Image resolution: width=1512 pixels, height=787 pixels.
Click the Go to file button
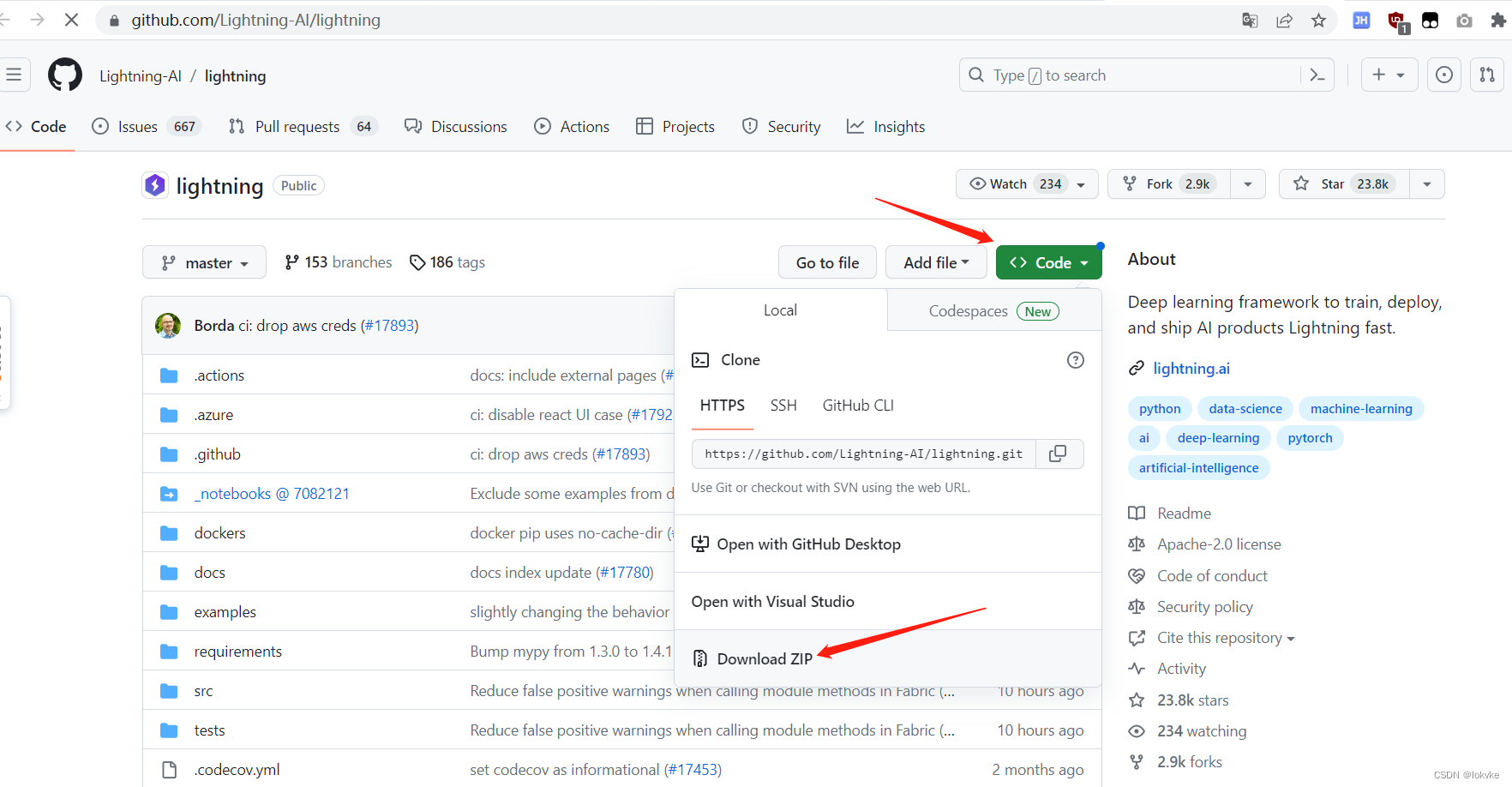point(827,262)
